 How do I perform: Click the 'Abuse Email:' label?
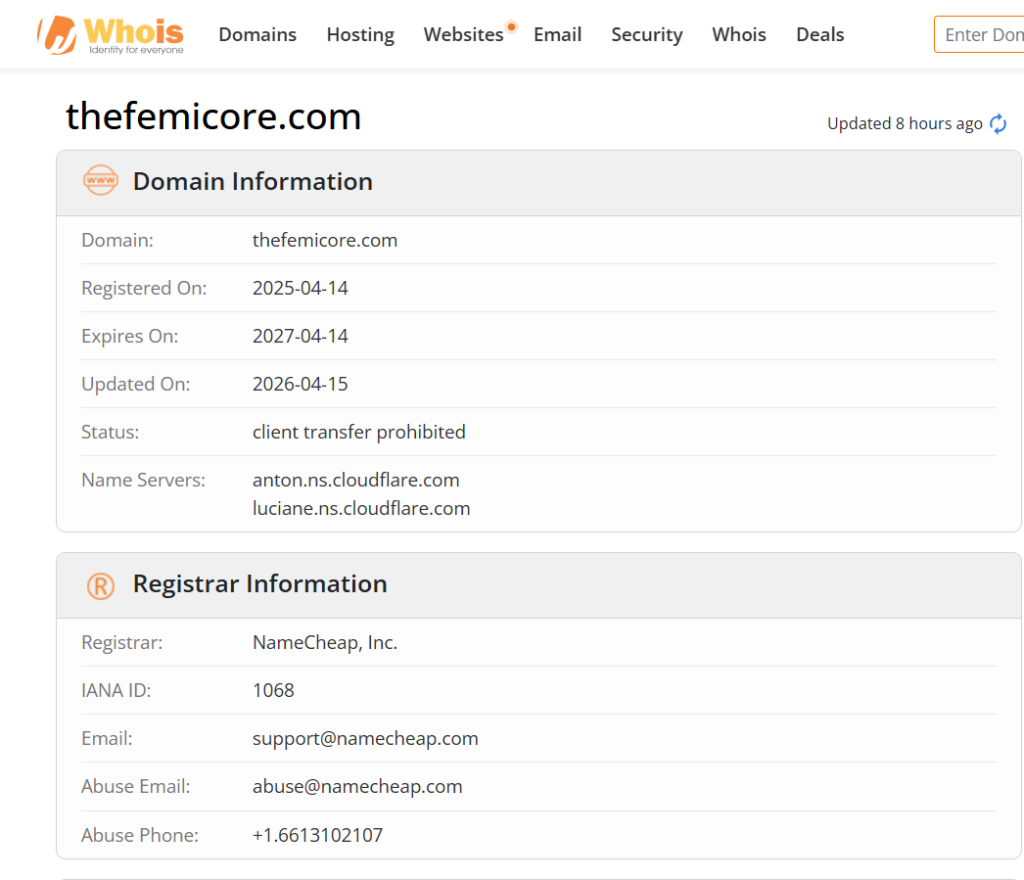point(135,787)
